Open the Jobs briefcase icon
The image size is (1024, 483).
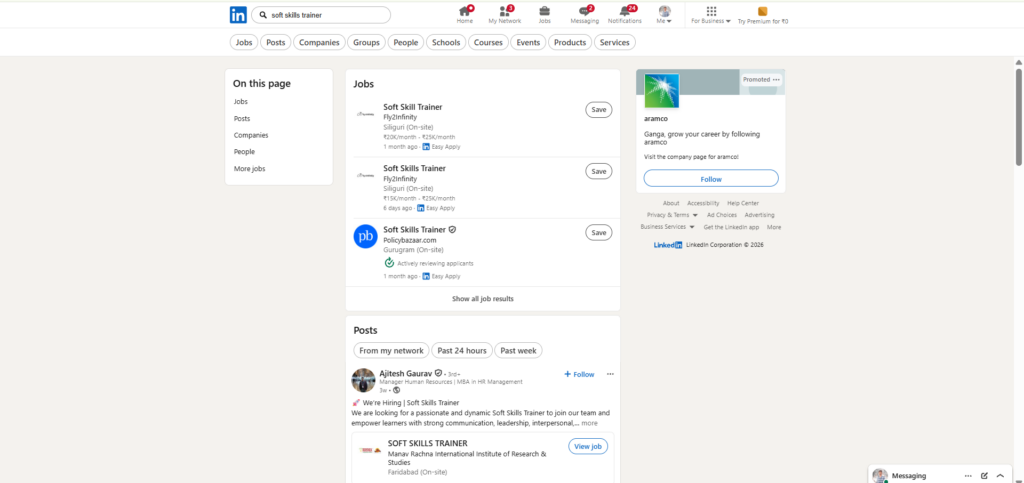[544, 11]
